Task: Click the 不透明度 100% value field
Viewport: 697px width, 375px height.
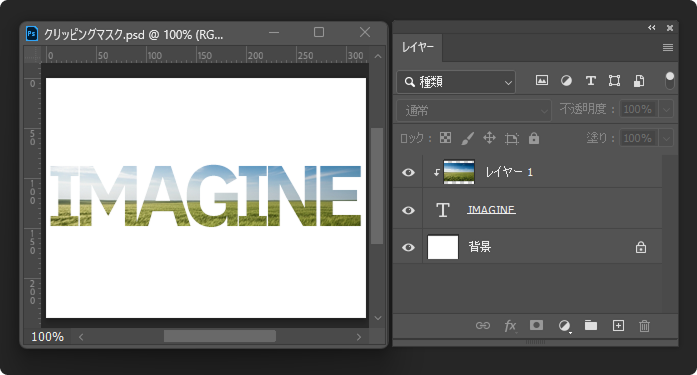Action: pyautogui.click(x=638, y=109)
